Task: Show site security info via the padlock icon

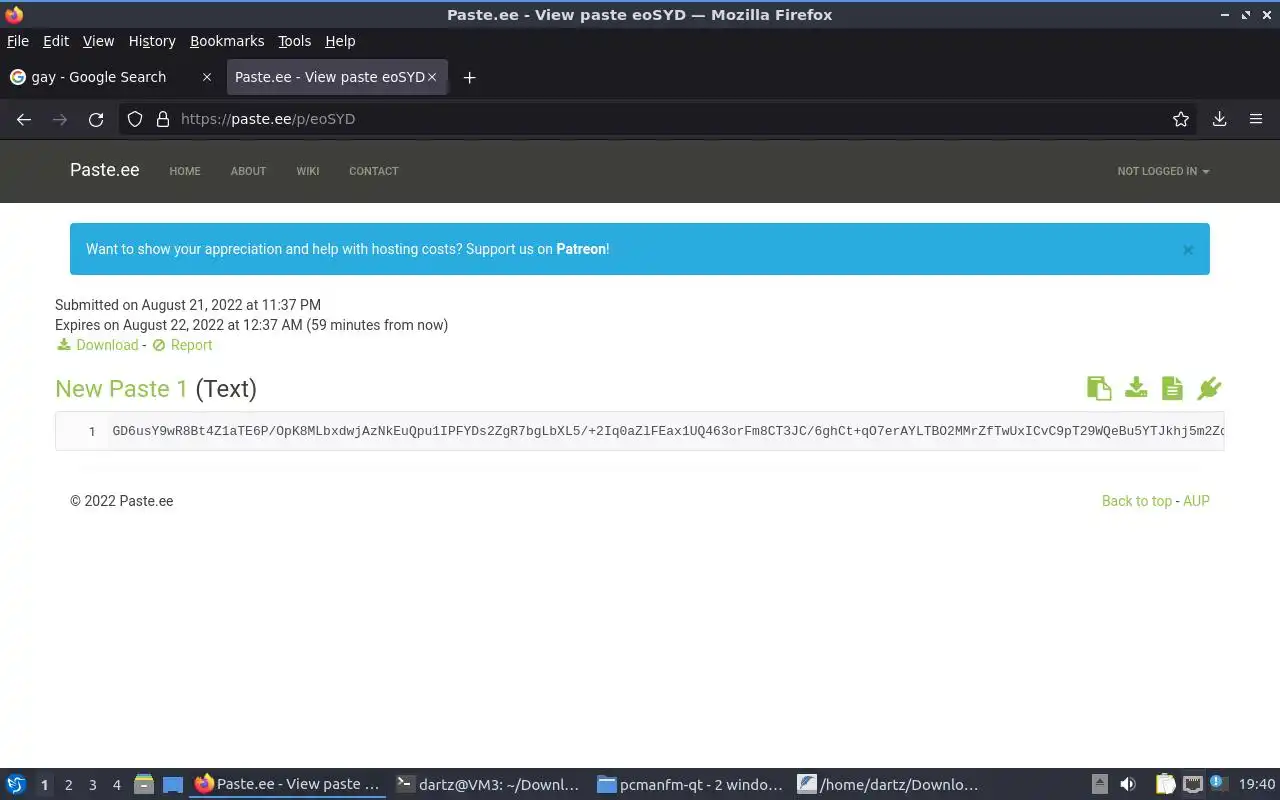Action: (x=163, y=119)
